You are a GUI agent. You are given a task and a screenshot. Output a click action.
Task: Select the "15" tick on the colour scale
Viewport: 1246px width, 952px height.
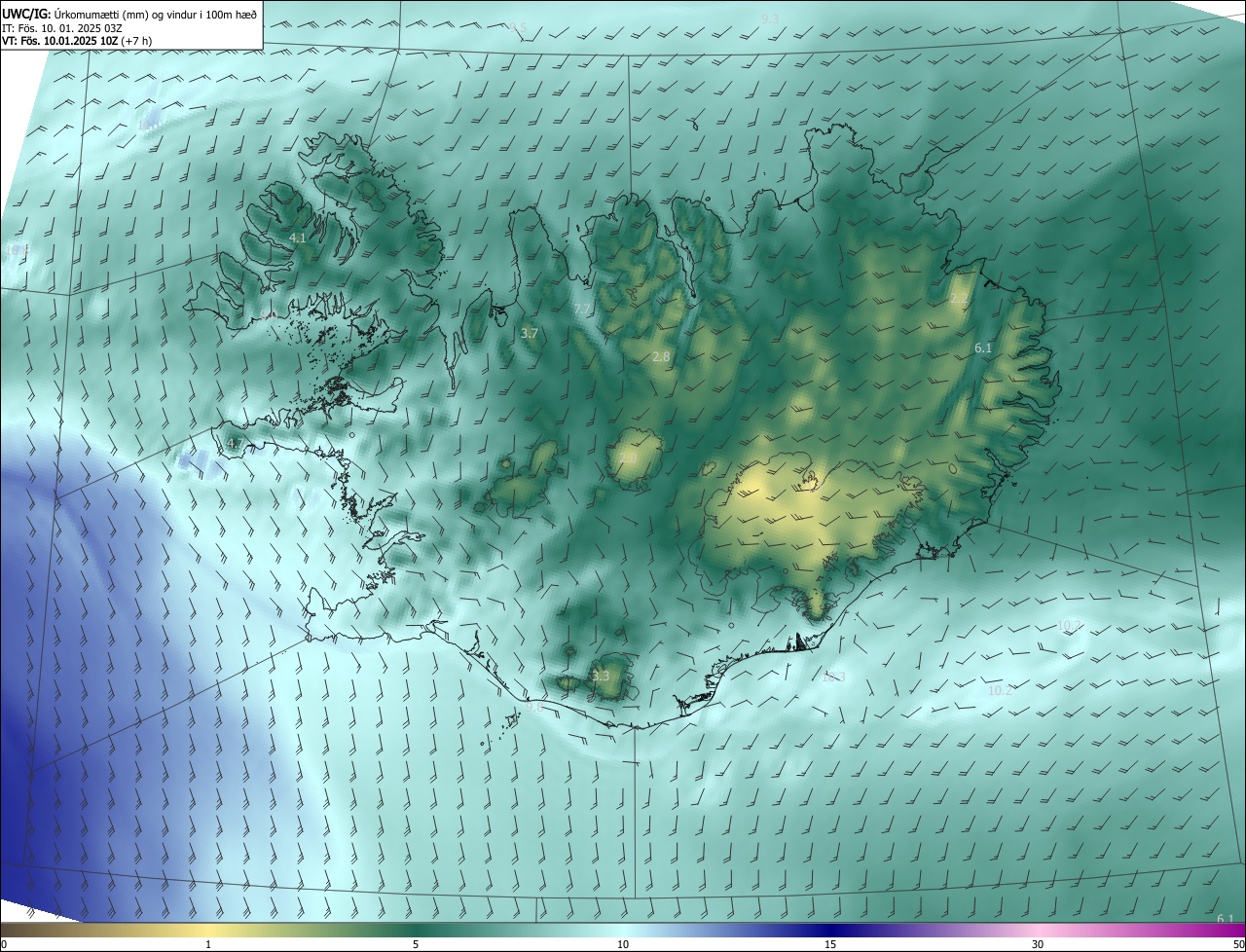(x=830, y=945)
